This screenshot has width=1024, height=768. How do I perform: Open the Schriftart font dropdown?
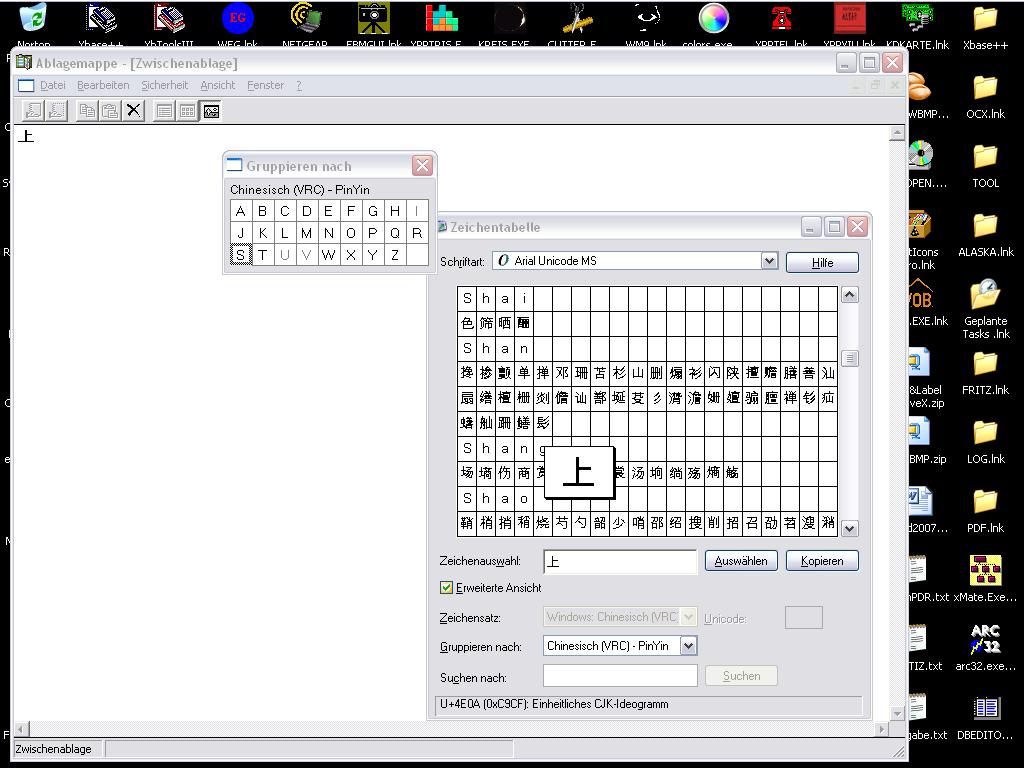[x=768, y=260]
